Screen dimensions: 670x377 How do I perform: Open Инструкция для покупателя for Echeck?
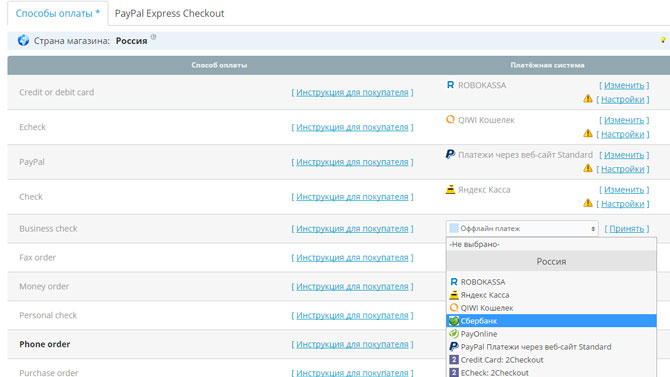352,127
